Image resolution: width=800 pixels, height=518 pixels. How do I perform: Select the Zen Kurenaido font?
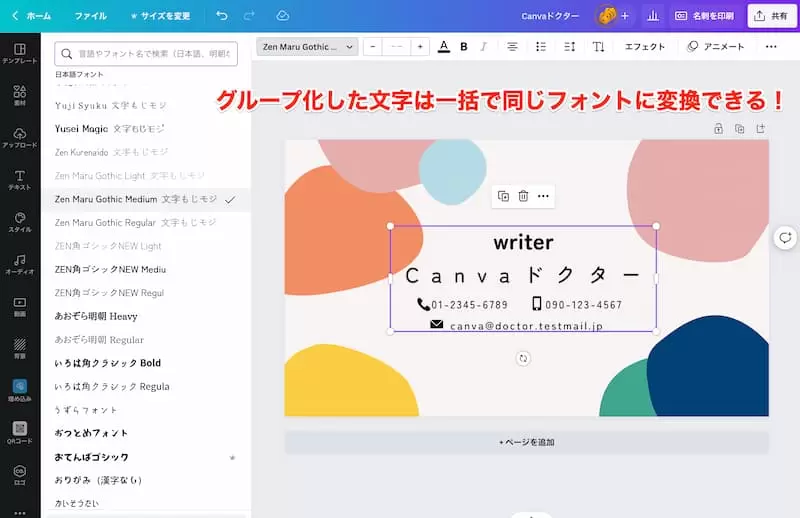145,153
